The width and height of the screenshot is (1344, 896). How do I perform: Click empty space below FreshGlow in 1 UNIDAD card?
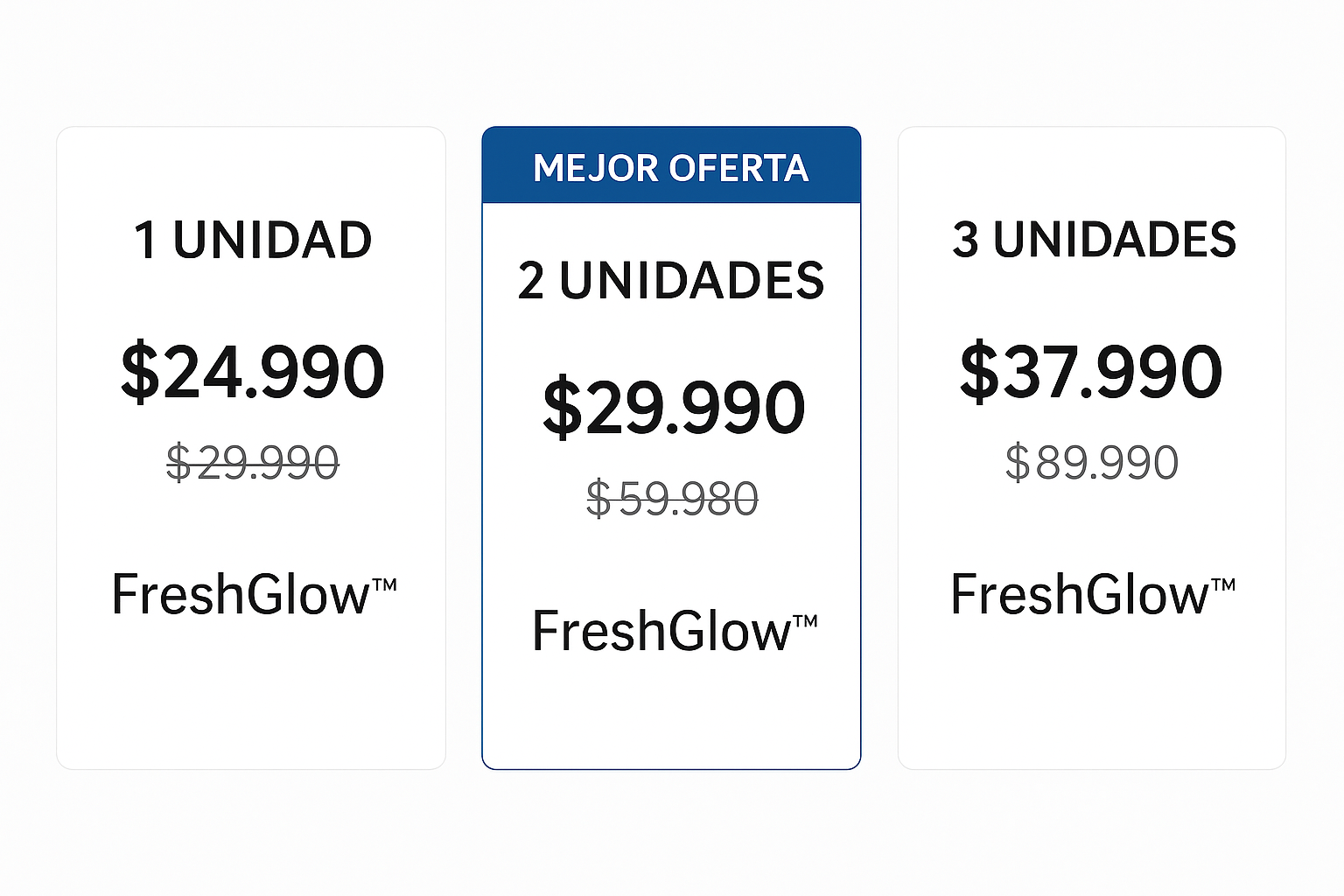[x=252, y=700]
